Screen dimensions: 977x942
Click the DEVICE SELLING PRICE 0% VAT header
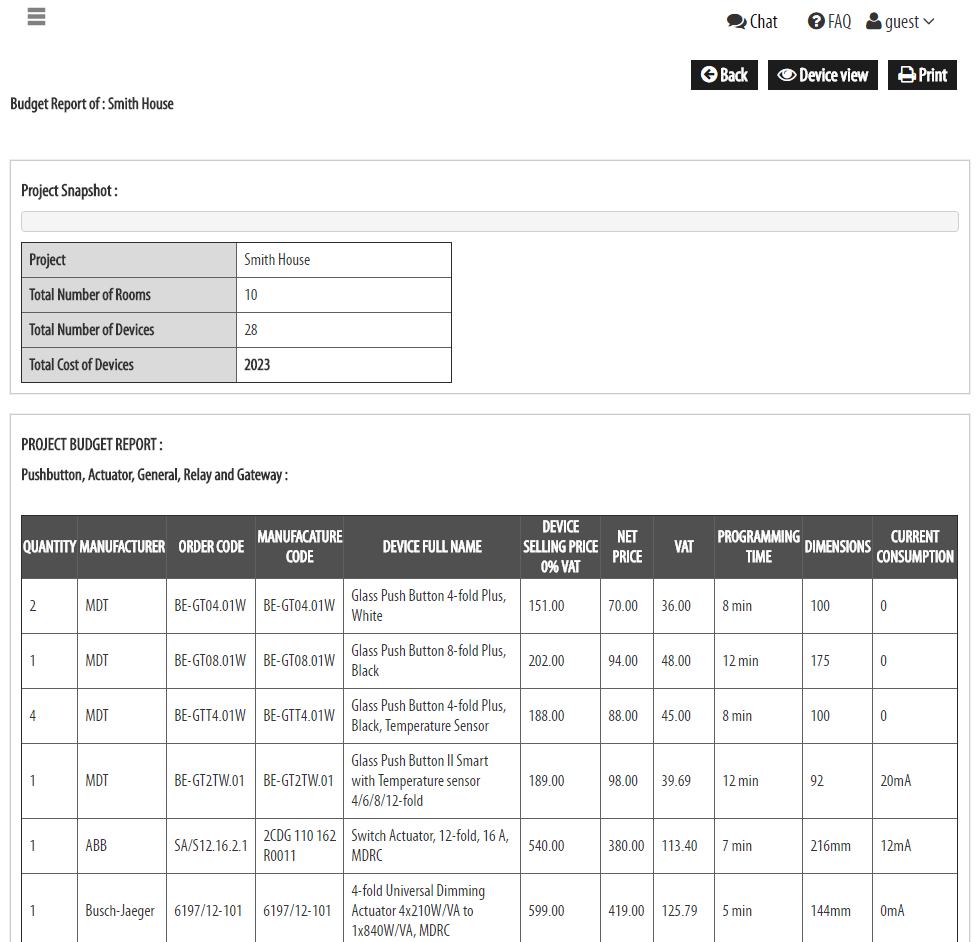coord(560,547)
